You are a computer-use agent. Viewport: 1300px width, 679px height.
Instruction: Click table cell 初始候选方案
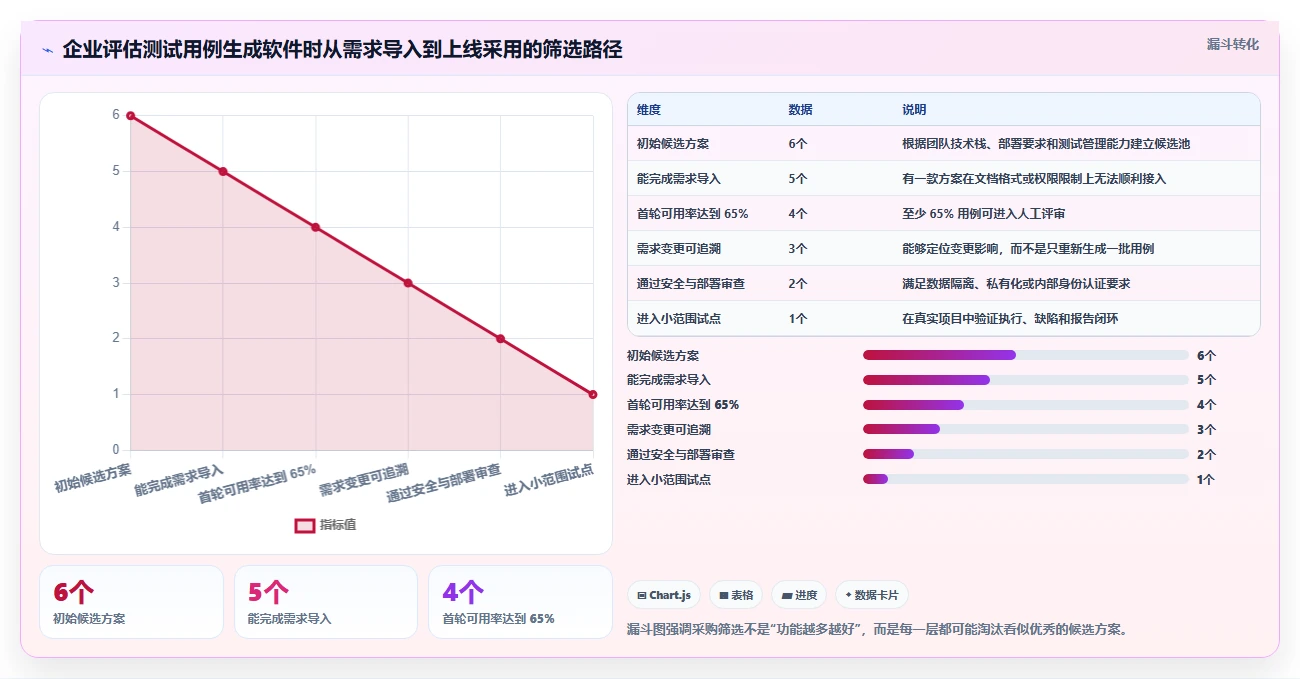tap(673, 144)
